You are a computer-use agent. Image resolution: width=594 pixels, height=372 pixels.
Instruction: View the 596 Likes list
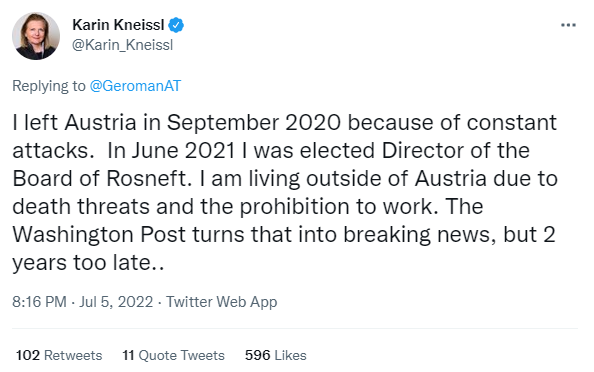(x=275, y=355)
